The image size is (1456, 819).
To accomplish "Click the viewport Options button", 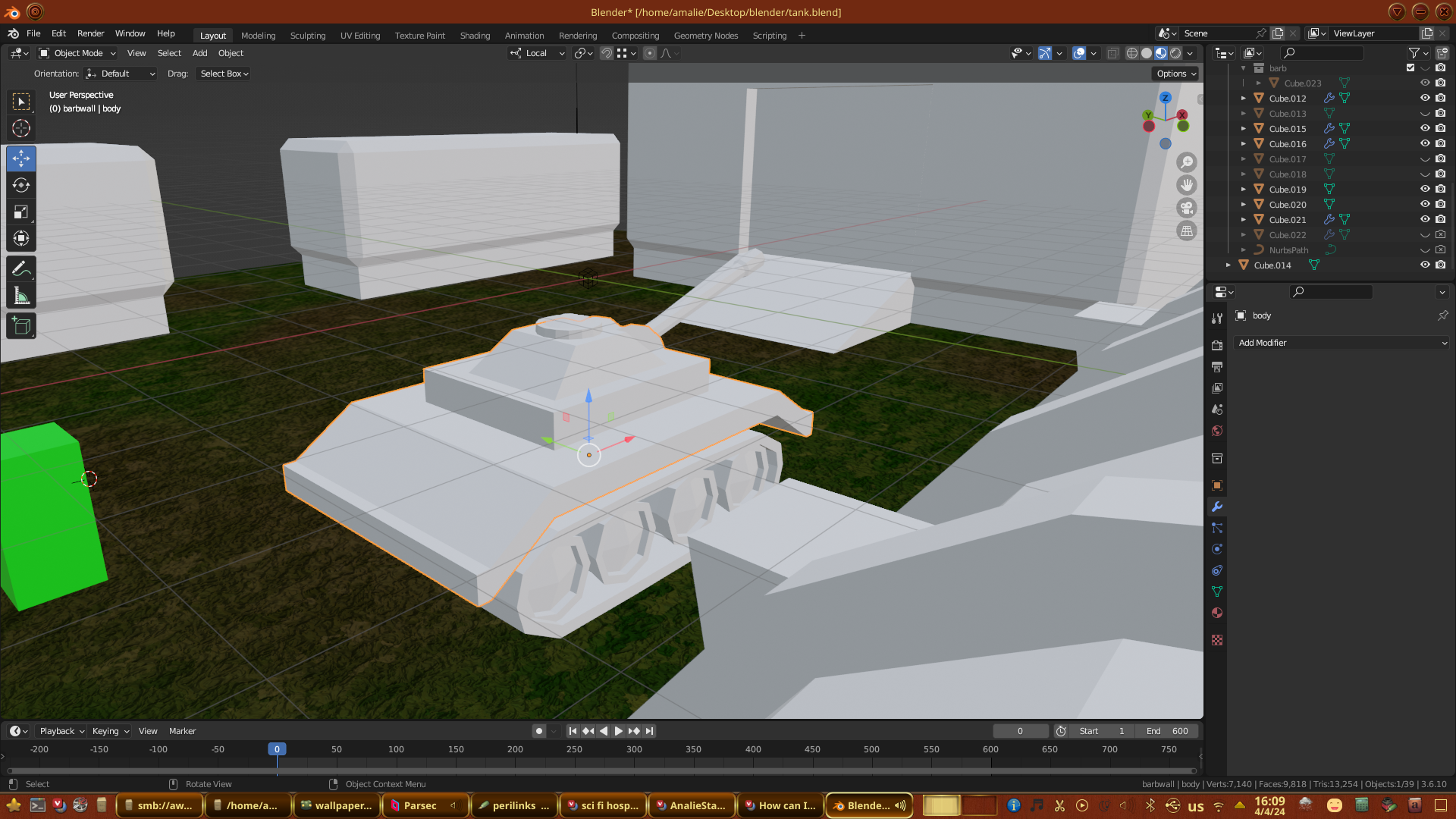I will tap(1176, 74).
